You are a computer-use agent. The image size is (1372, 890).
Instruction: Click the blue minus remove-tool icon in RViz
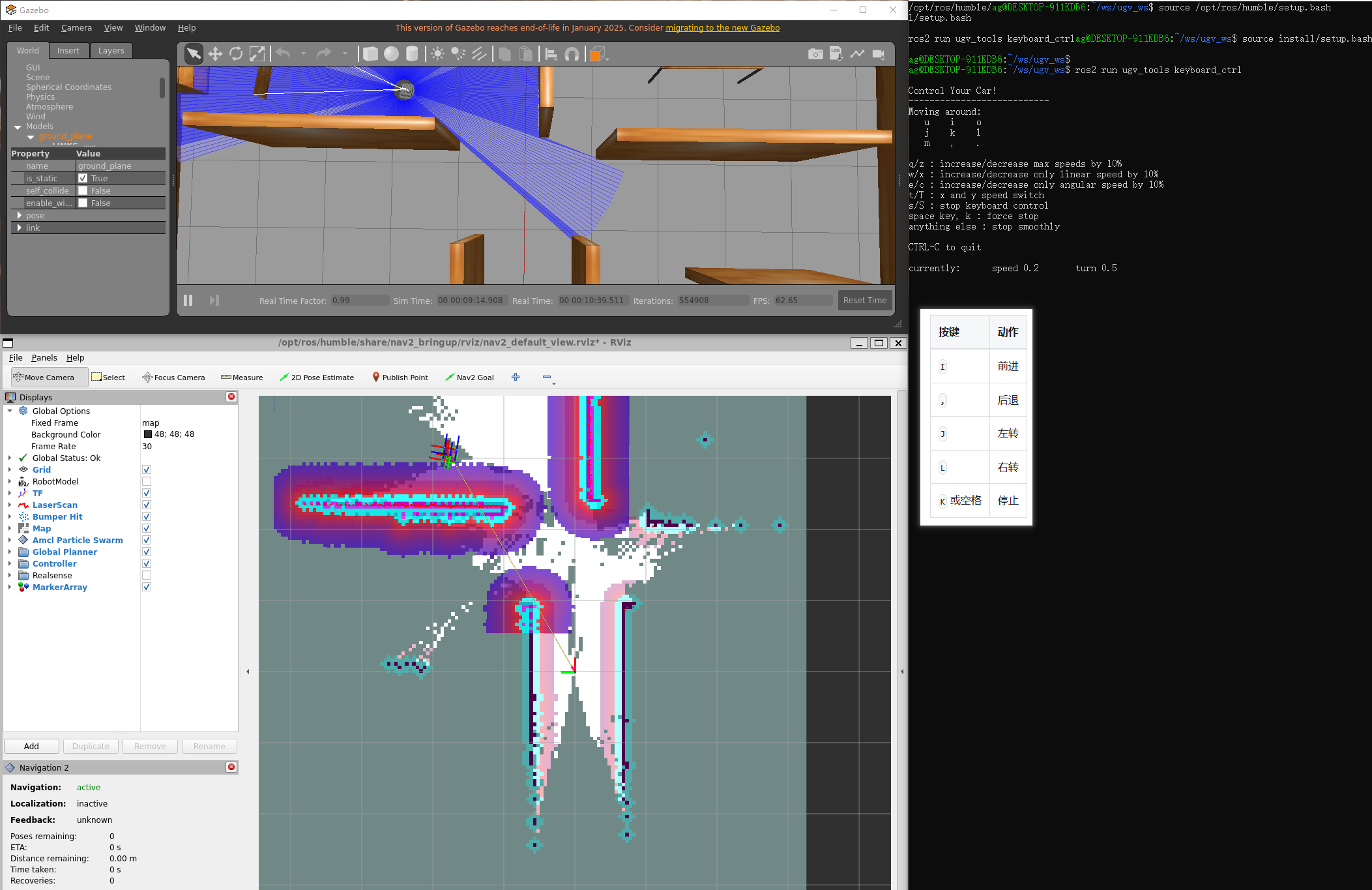pos(547,377)
